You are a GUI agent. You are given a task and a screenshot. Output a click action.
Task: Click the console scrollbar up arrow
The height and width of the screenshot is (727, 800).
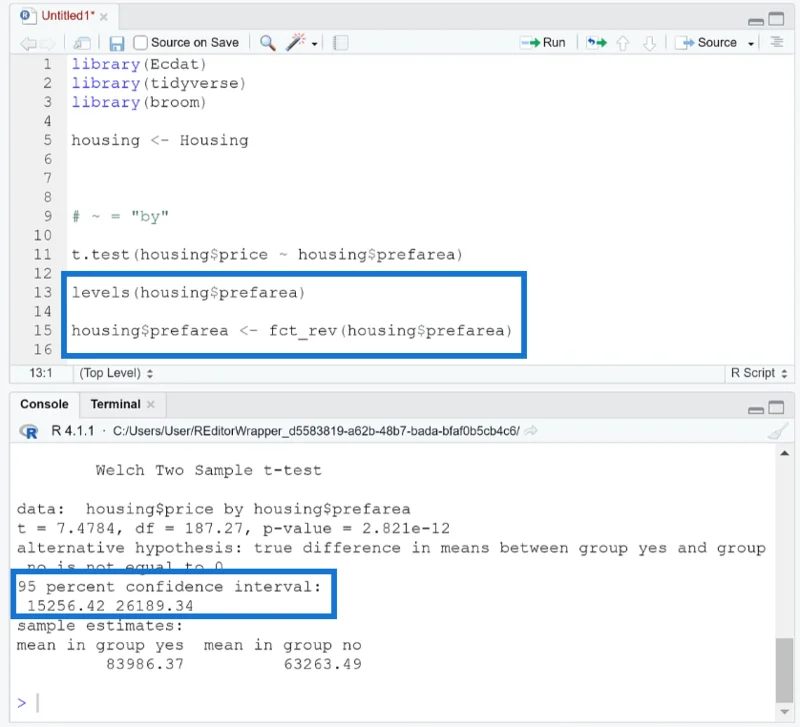[784, 453]
